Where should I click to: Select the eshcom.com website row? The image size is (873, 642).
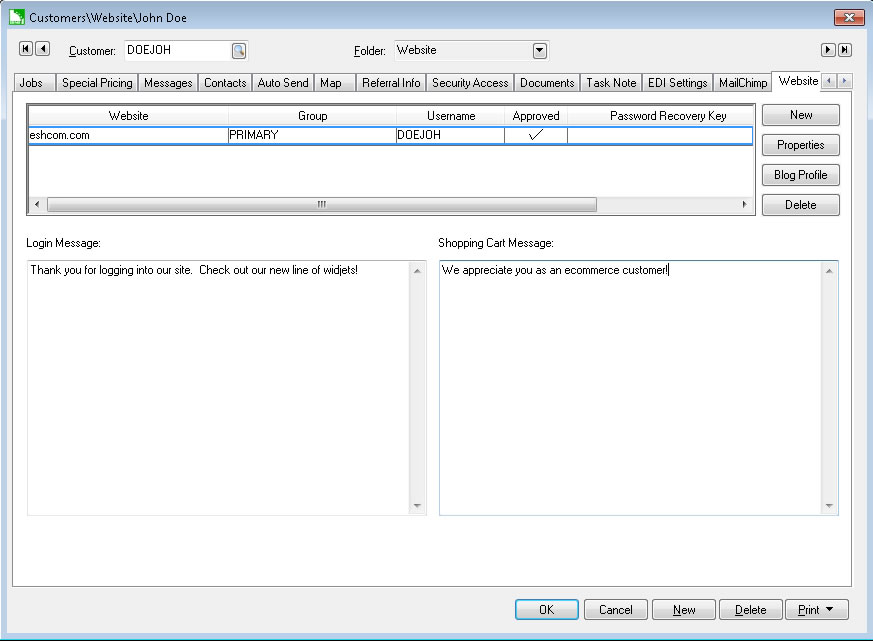128,135
